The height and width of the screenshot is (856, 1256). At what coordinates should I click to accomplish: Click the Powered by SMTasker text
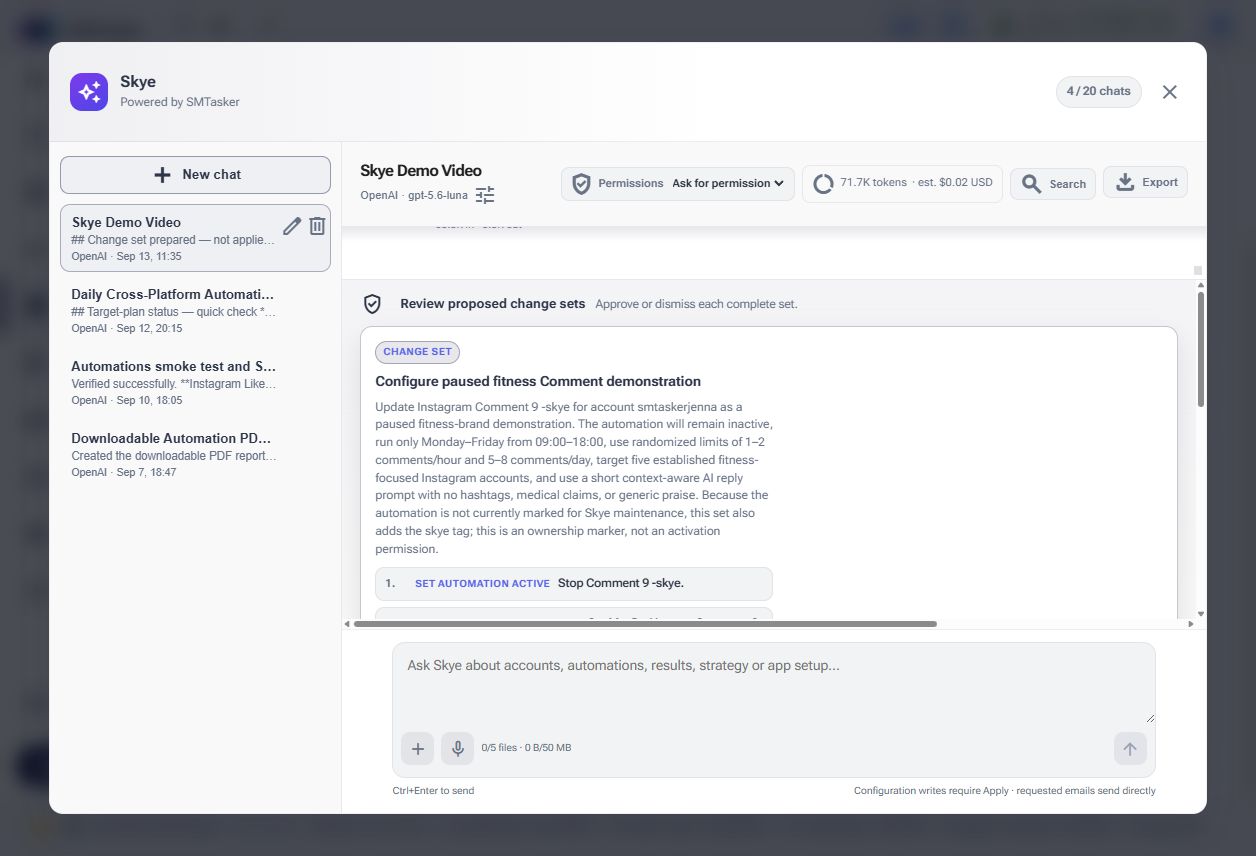[180, 102]
